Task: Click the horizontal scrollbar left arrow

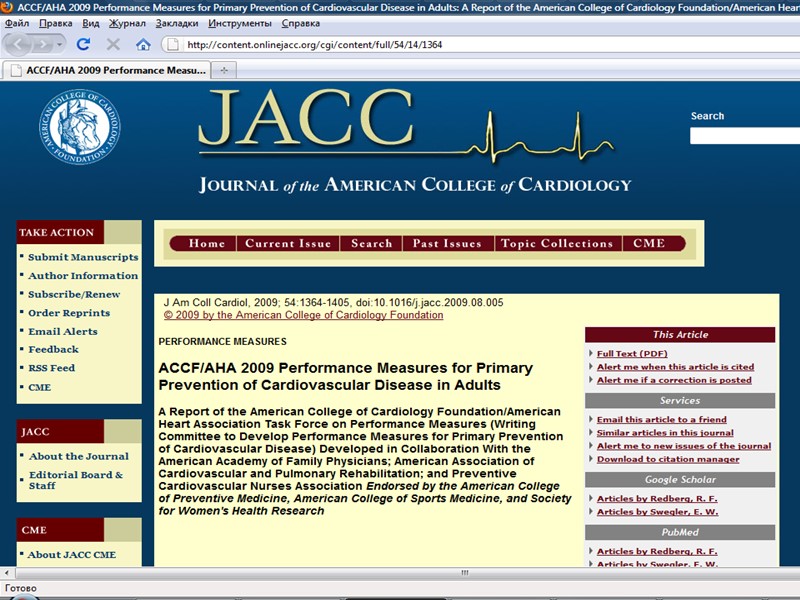Action: point(6,572)
